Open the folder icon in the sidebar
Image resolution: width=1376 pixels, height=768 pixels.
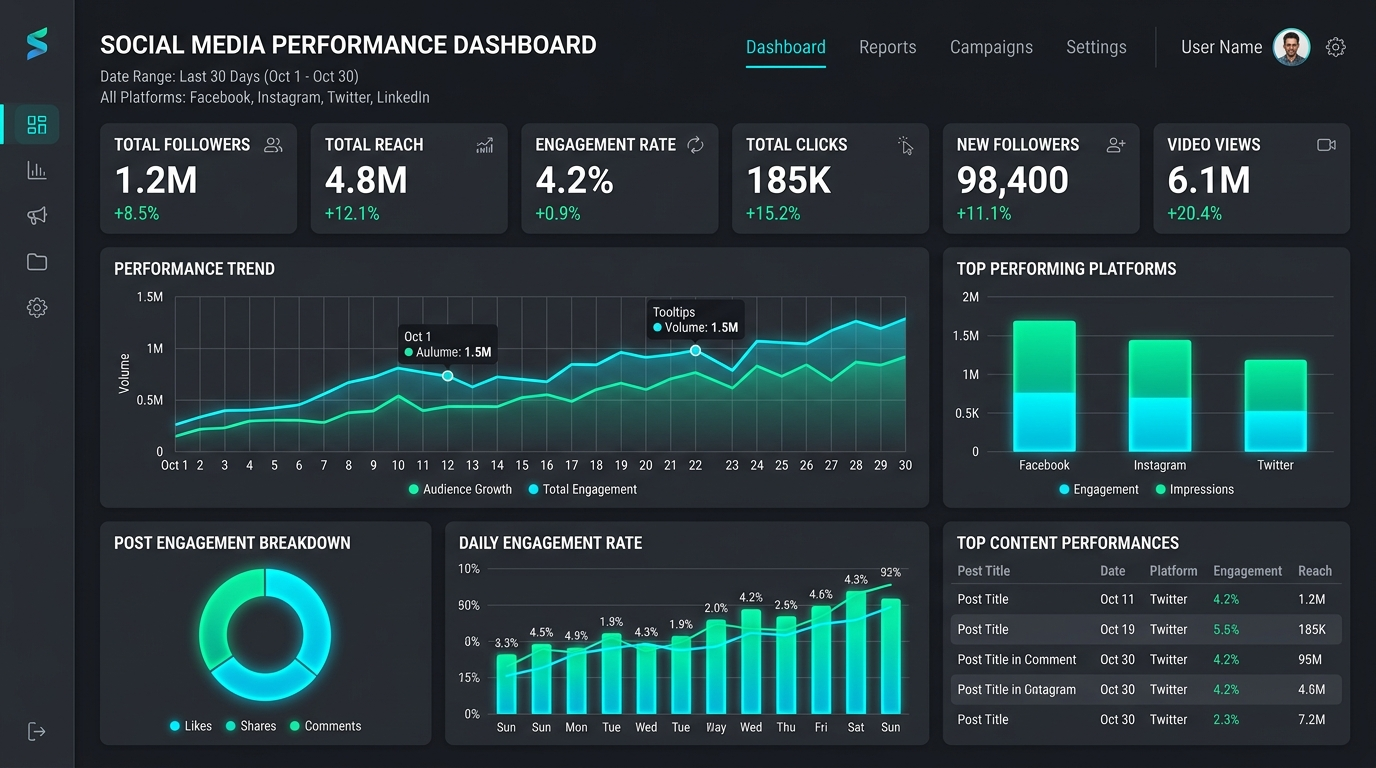pyautogui.click(x=36, y=261)
